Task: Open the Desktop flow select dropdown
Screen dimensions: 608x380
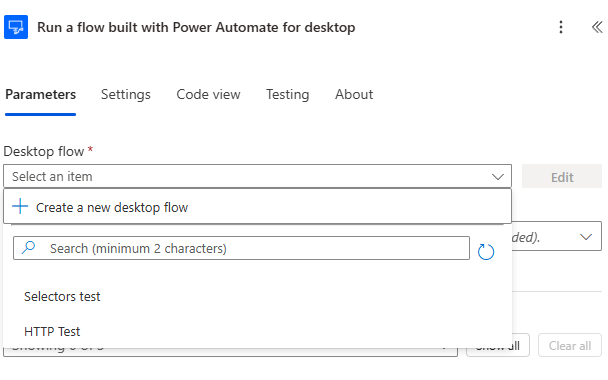Action: 257,176
